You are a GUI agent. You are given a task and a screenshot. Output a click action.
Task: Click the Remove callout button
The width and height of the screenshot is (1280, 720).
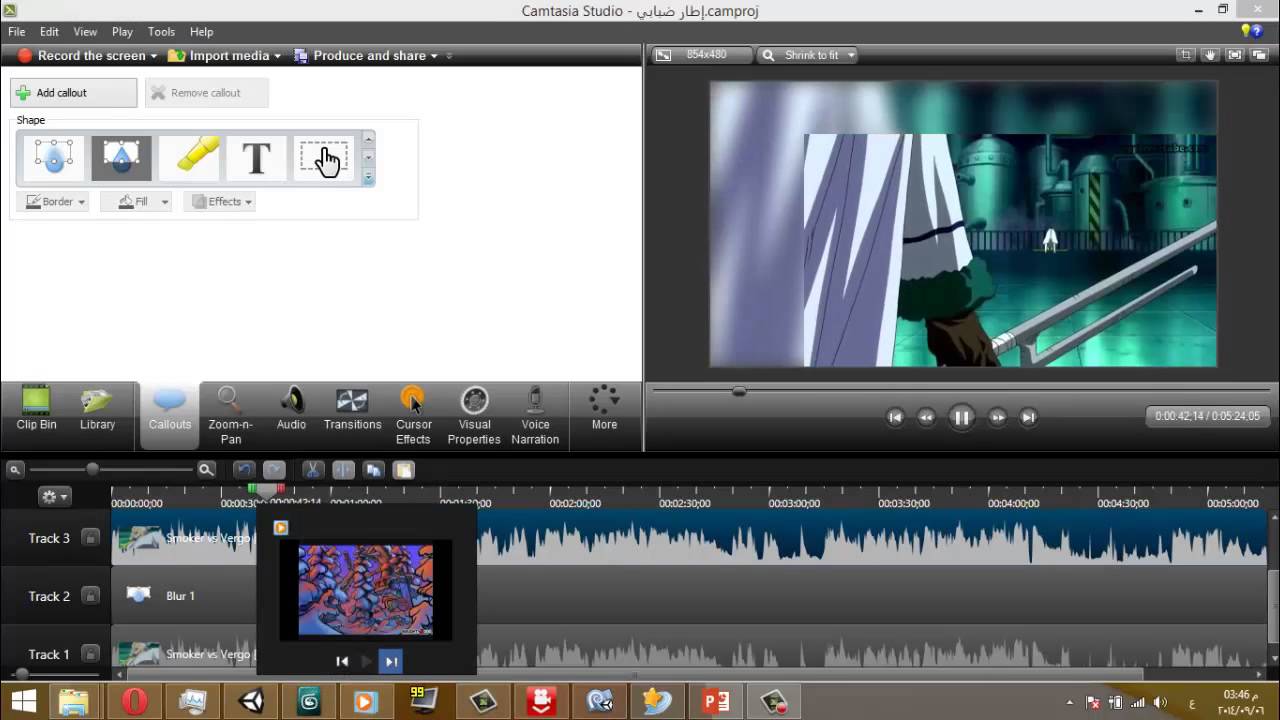pyautogui.click(x=207, y=93)
